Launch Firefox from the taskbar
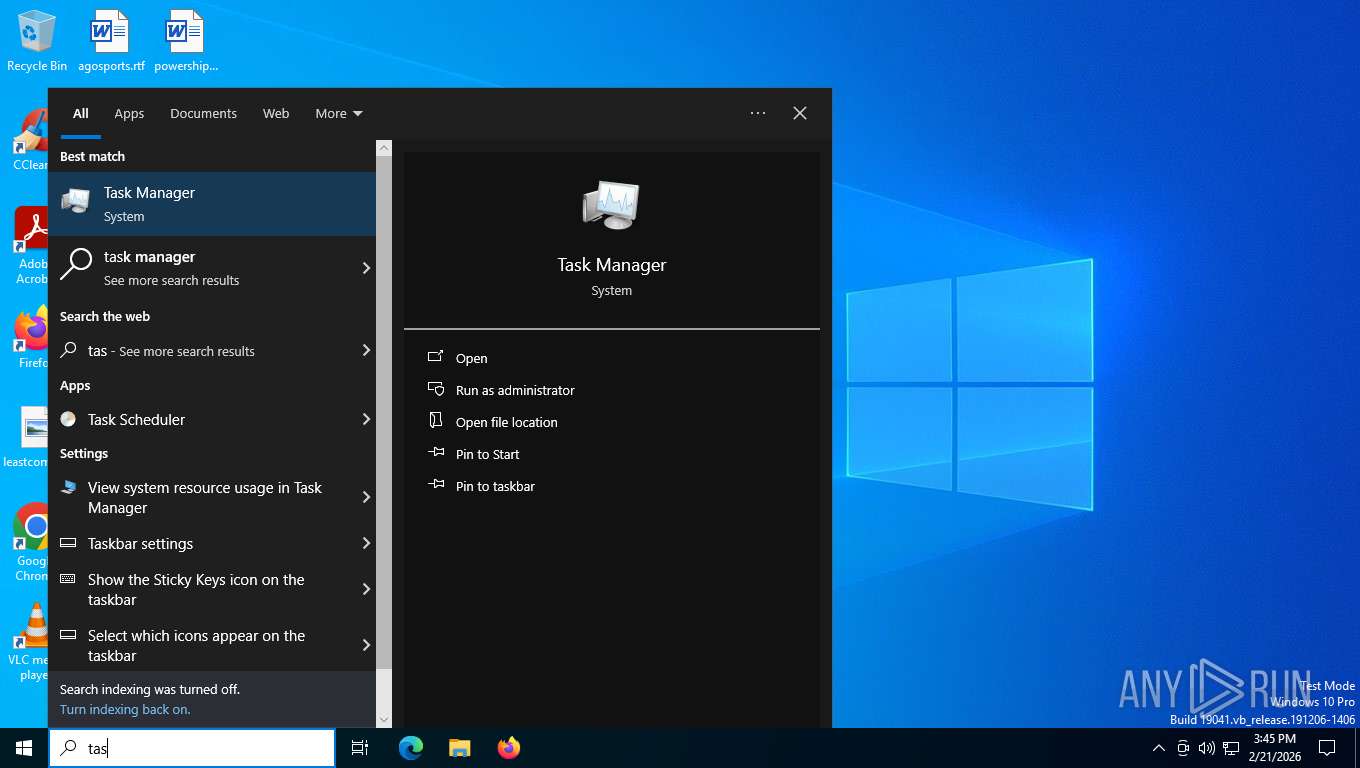This screenshot has height=768, width=1360. (509, 748)
